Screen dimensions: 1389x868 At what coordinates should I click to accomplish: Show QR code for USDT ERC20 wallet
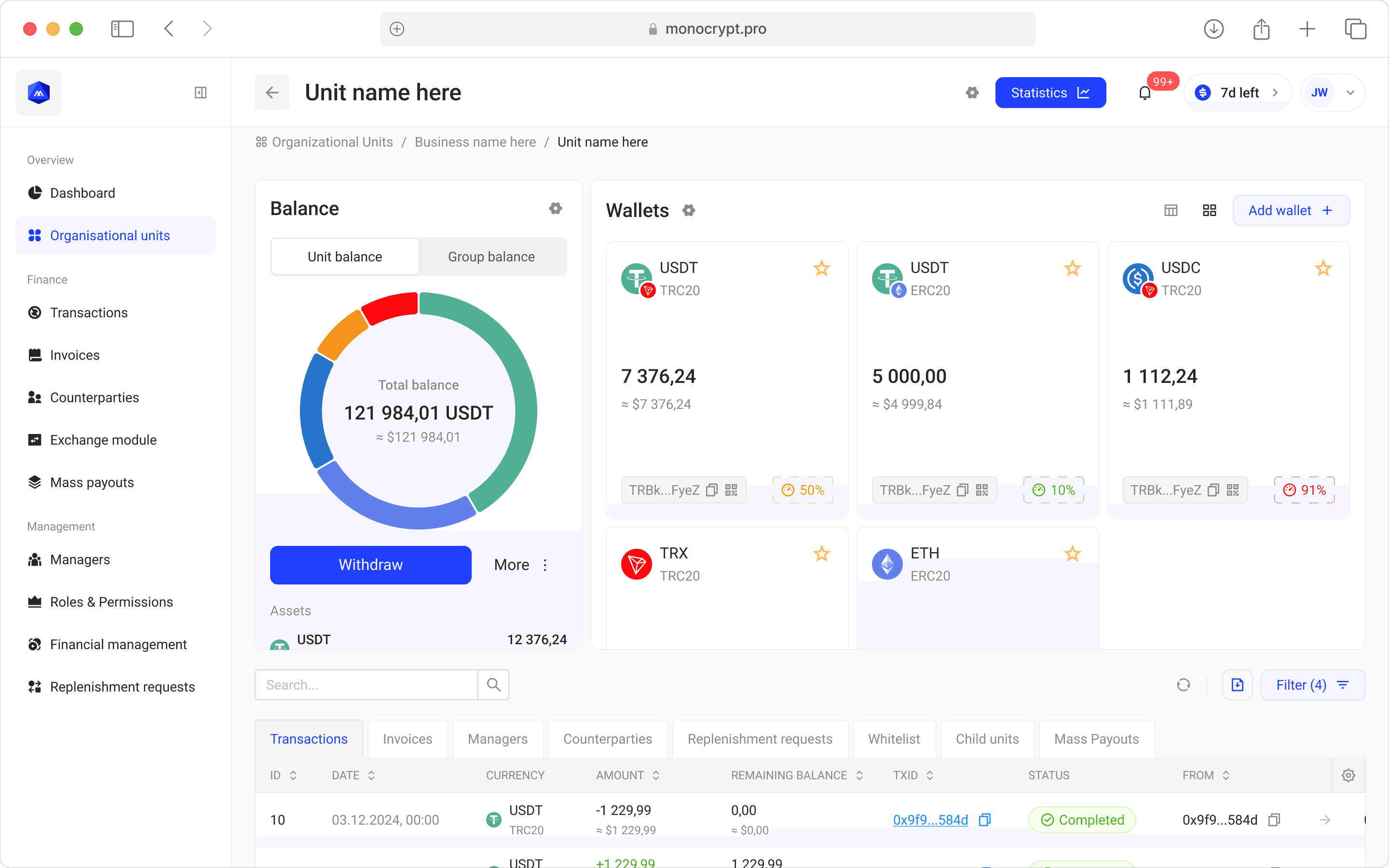pos(982,490)
